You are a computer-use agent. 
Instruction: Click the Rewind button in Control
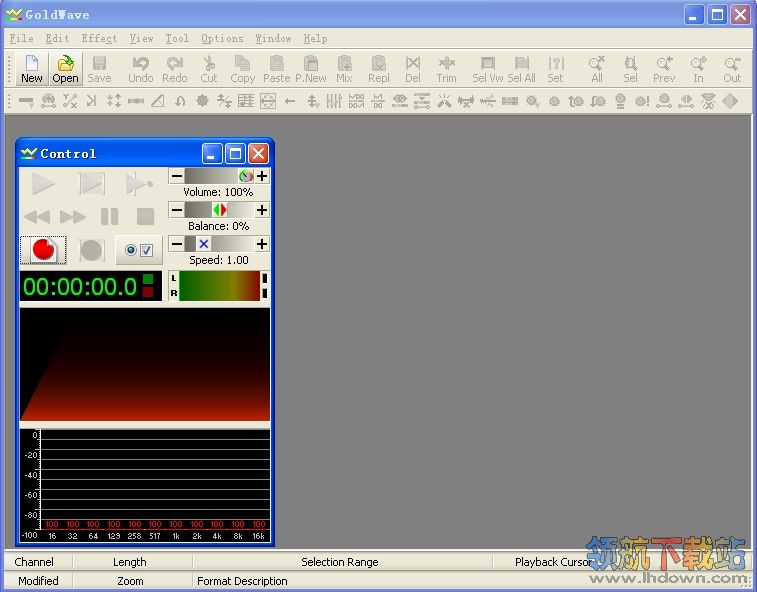point(36,216)
